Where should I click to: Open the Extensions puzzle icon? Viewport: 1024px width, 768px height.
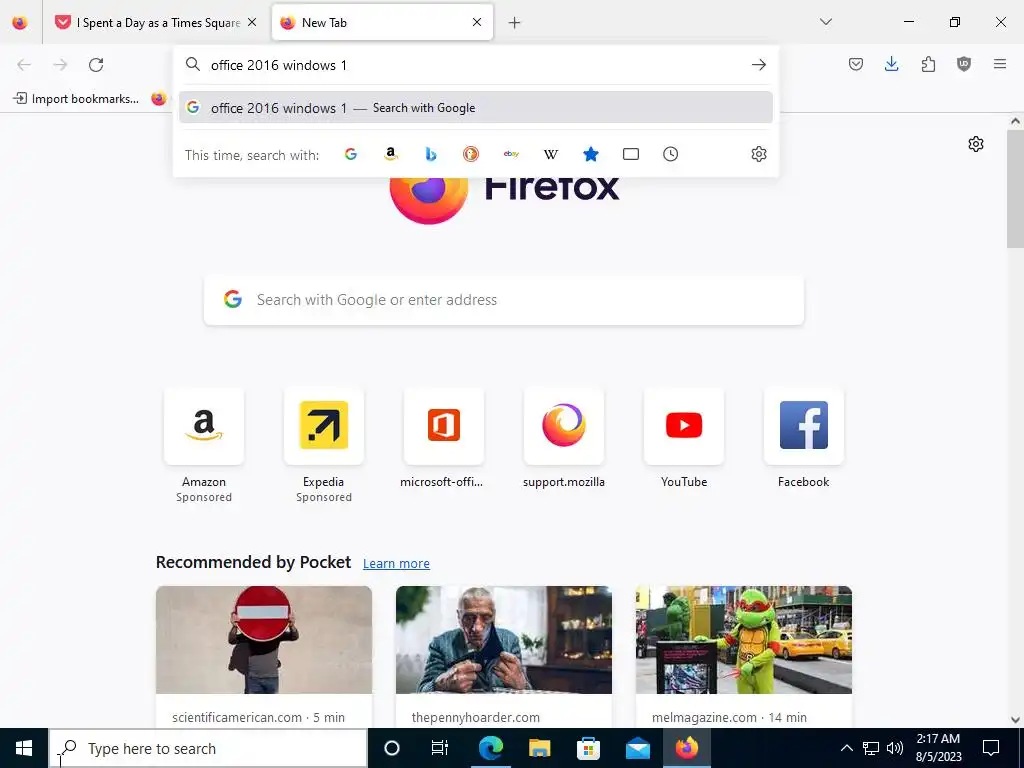click(x=928, y=64)
